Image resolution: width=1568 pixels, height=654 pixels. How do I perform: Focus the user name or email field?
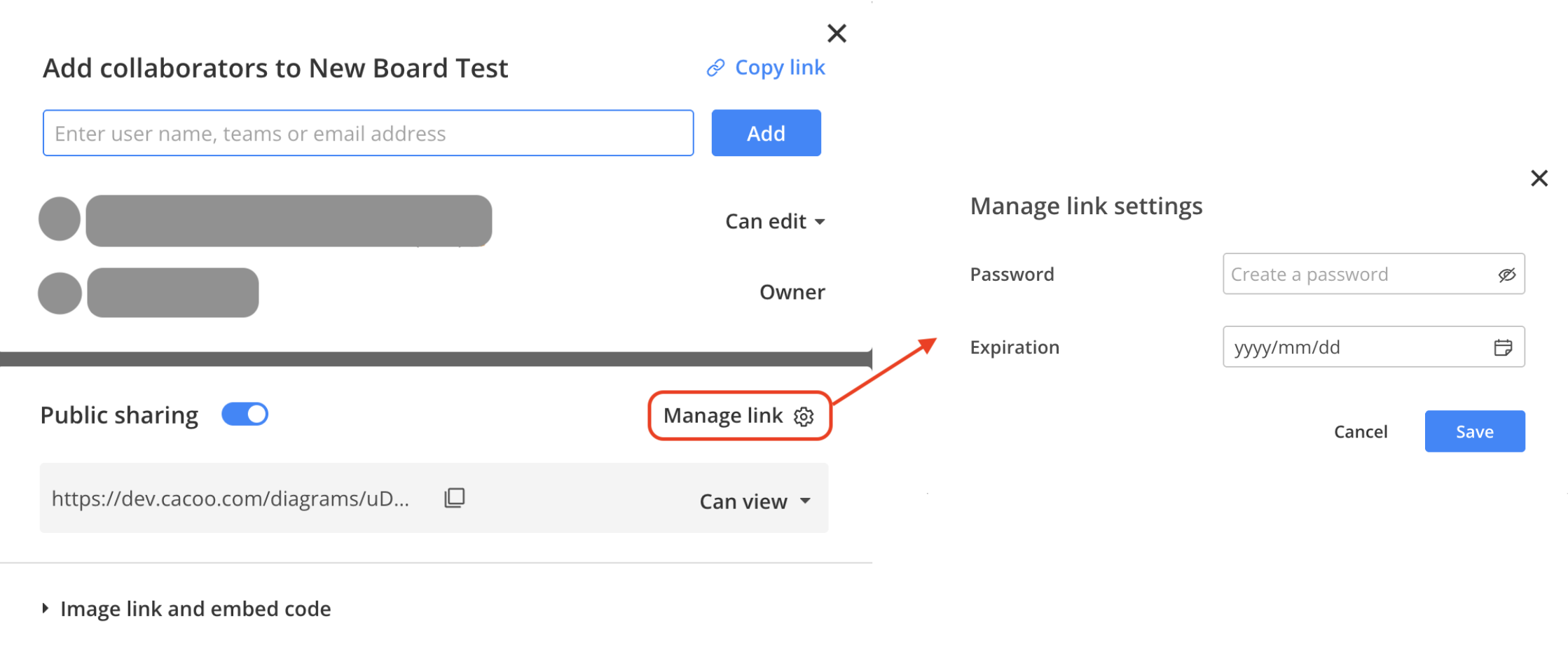pyautogui.click(x=369, y=133)
